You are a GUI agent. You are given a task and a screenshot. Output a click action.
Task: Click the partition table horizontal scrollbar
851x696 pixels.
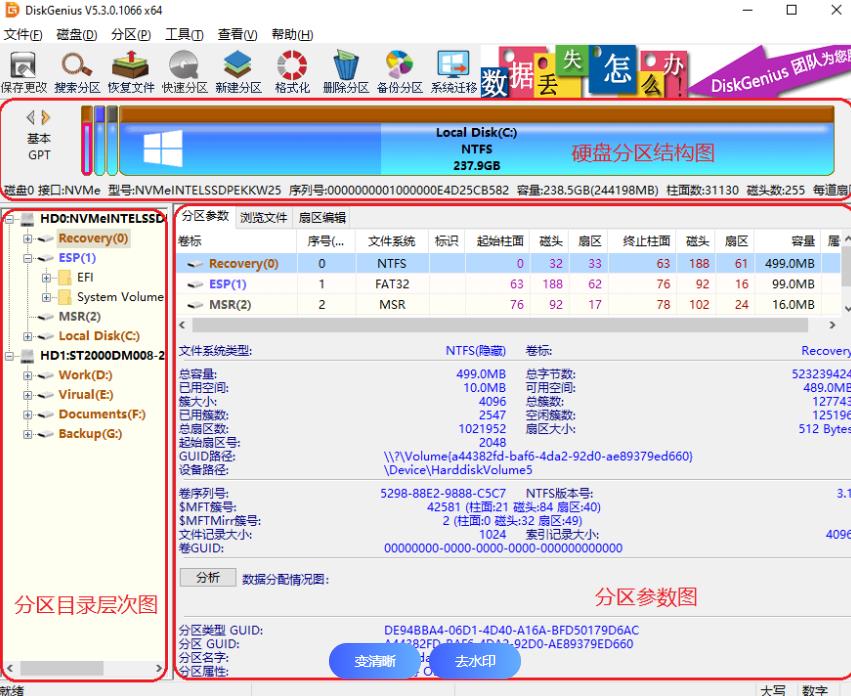500,325
